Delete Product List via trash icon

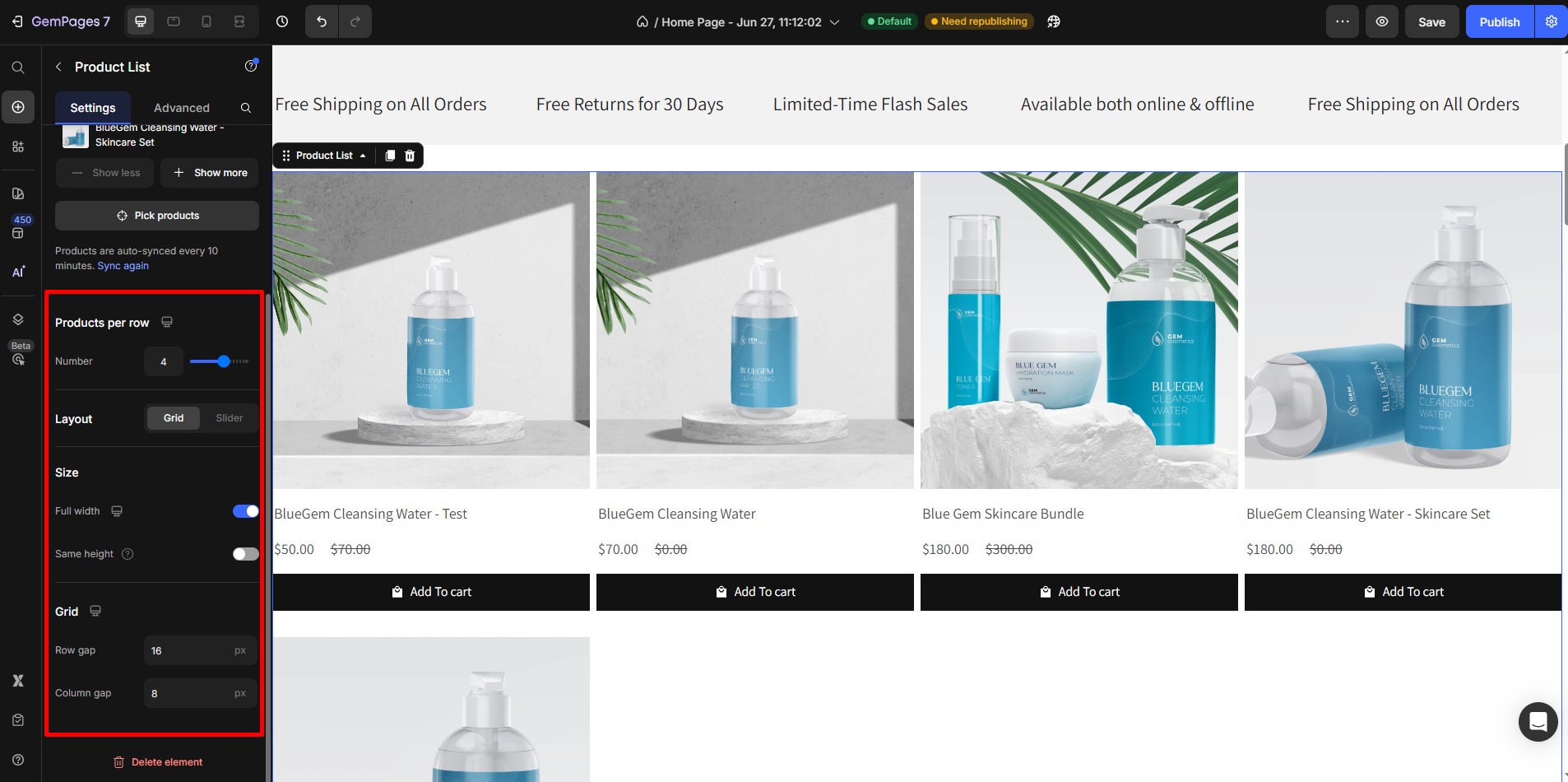[x=410, y=156]
